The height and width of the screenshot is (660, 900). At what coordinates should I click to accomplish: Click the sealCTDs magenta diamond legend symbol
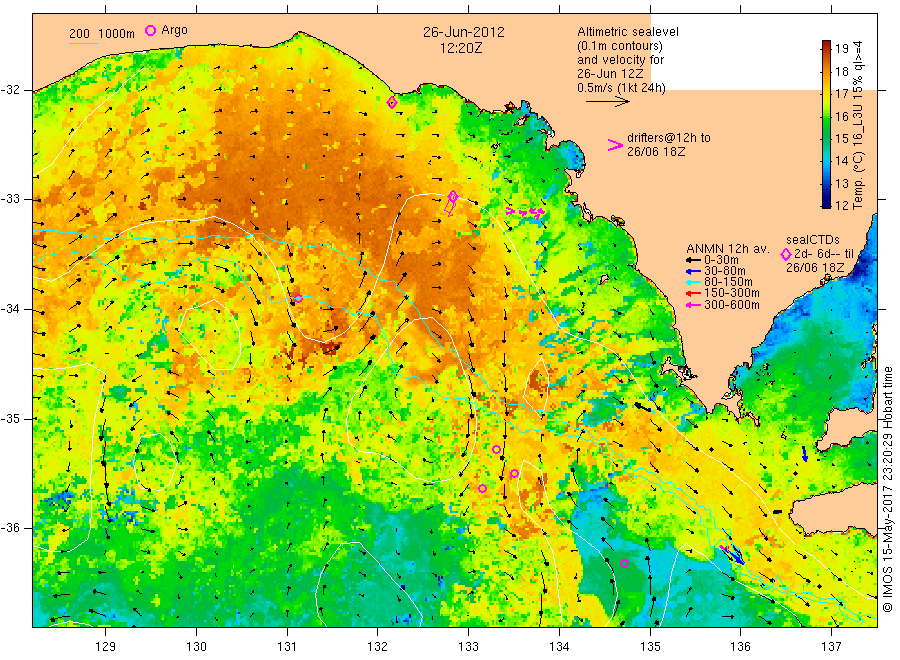(x=786, y=254)
